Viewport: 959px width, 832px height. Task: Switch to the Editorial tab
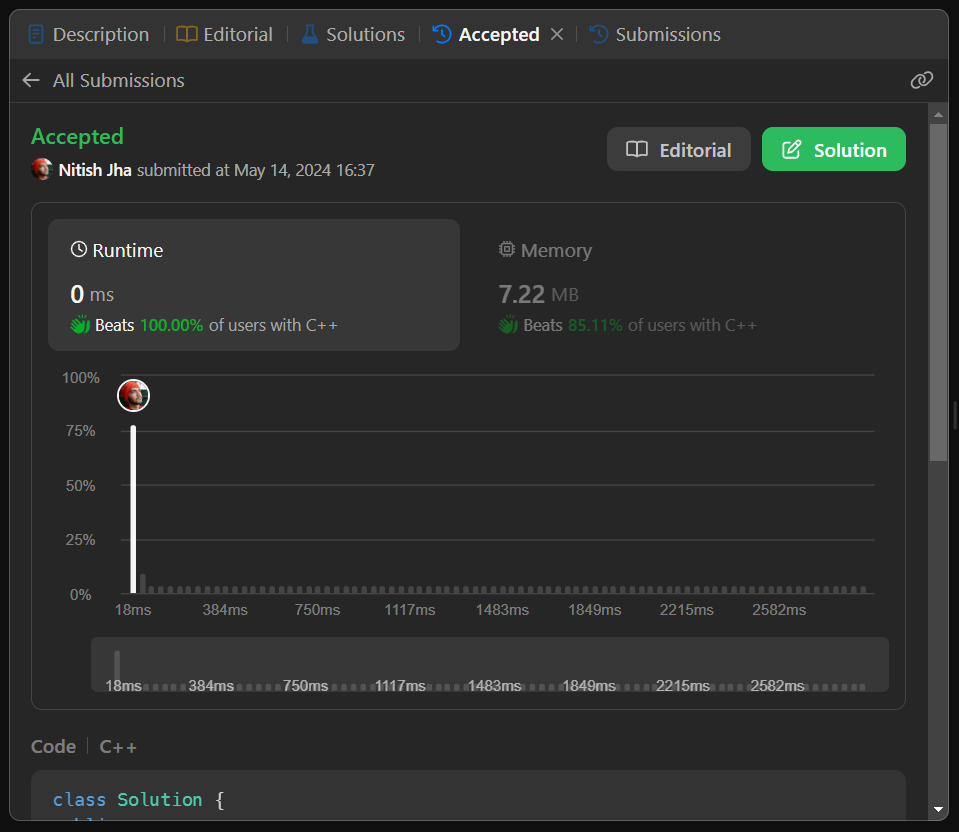[225, 34]
